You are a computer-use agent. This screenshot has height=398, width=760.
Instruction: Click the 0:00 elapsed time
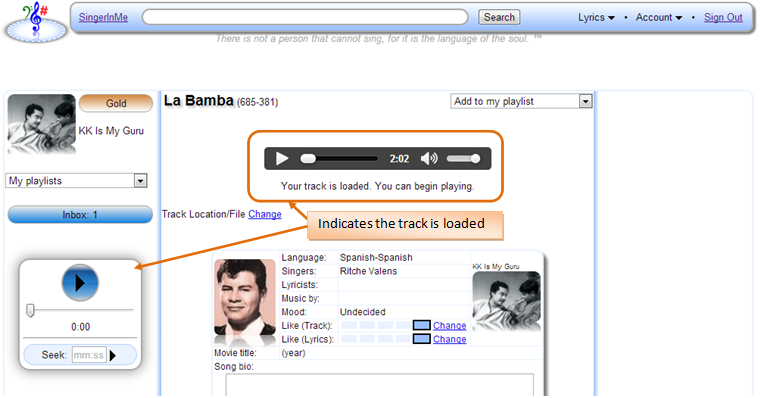pyautogui.click(x=80, y=327)
